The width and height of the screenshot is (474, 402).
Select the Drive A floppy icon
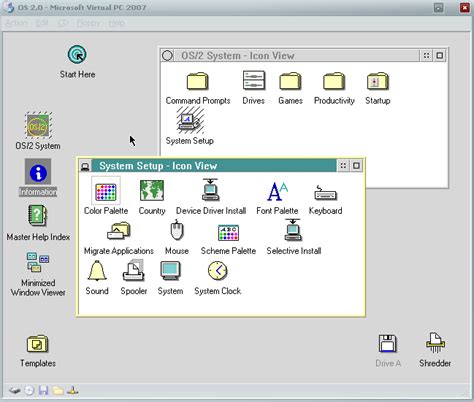click(x=388, y=344)
